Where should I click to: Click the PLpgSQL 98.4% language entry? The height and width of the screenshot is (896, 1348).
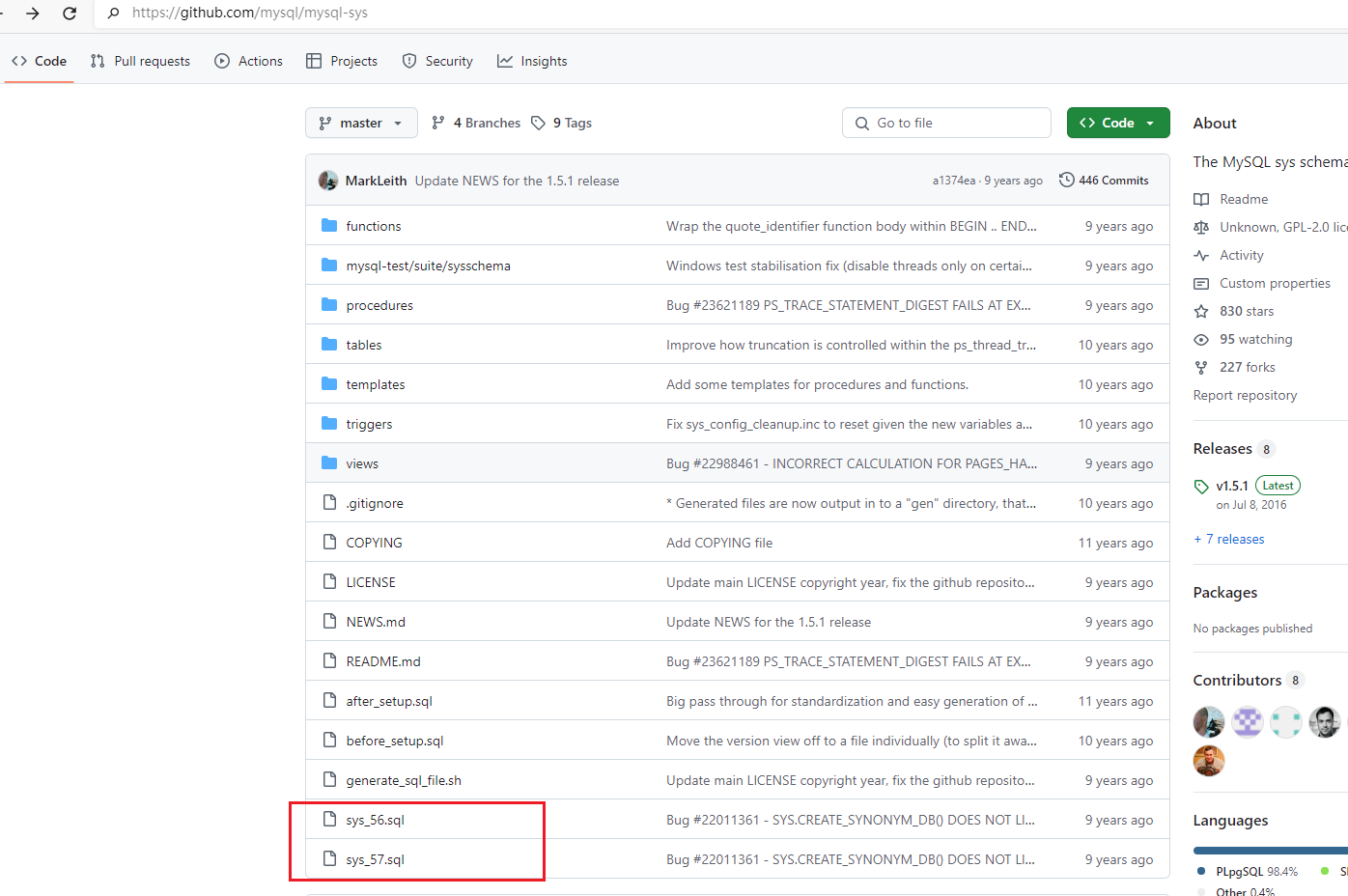coord(1248,871)
